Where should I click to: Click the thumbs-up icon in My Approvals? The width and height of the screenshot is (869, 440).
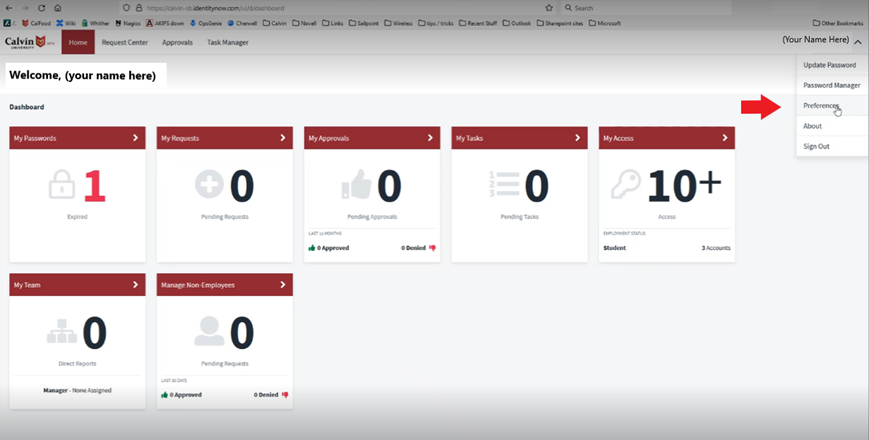tap(356, 186)
